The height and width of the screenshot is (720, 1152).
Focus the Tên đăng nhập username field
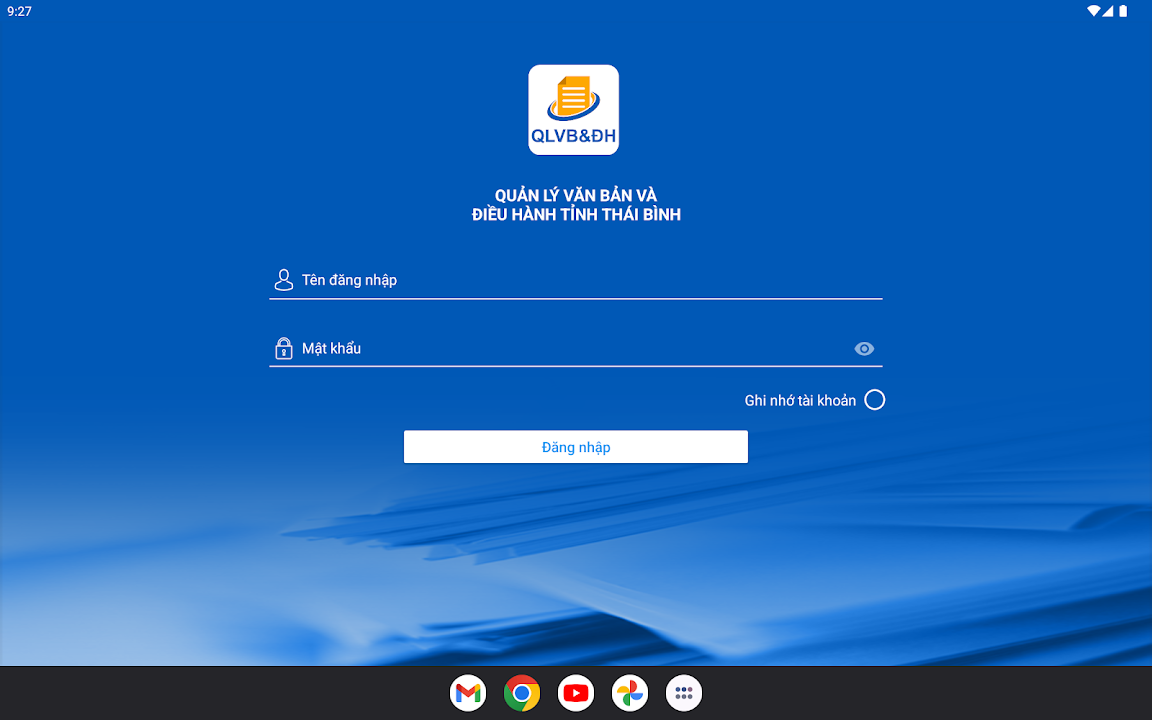point(590,280)
